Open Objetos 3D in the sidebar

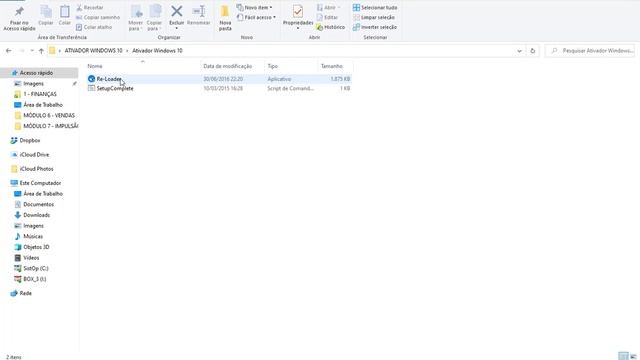(36, 247)
